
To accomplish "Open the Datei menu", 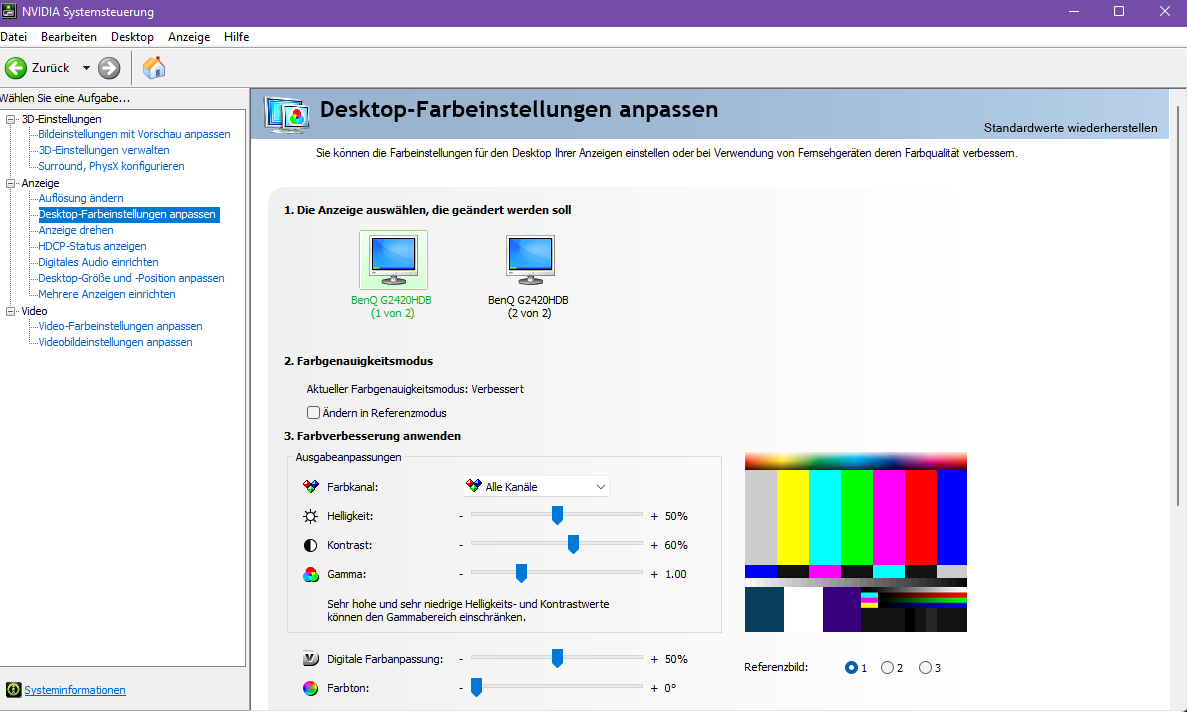I will pyautogui.click(x=14, y=37).
